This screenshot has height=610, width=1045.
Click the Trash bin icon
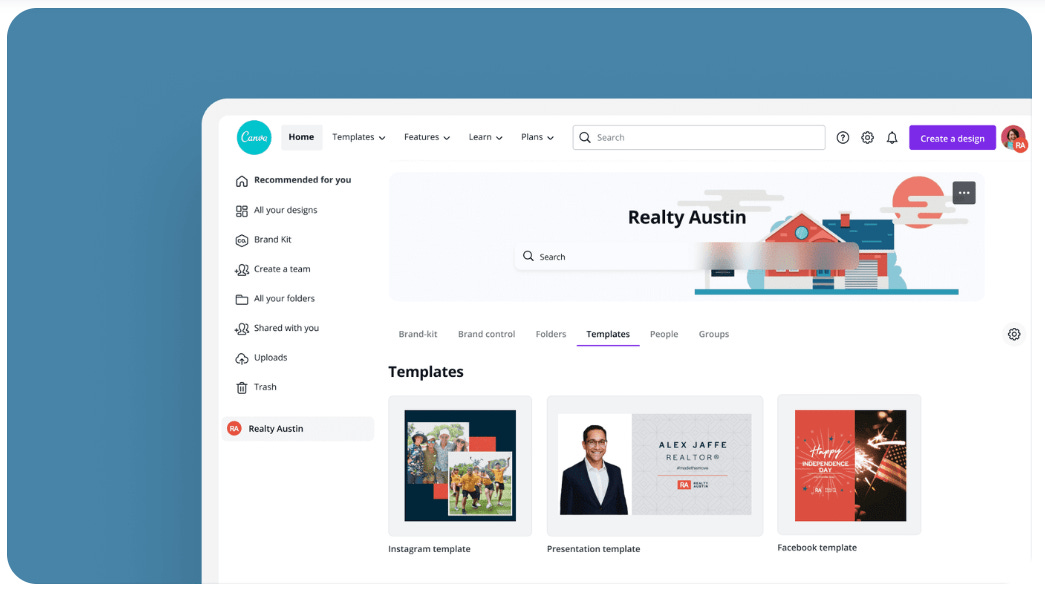(241, 387)
